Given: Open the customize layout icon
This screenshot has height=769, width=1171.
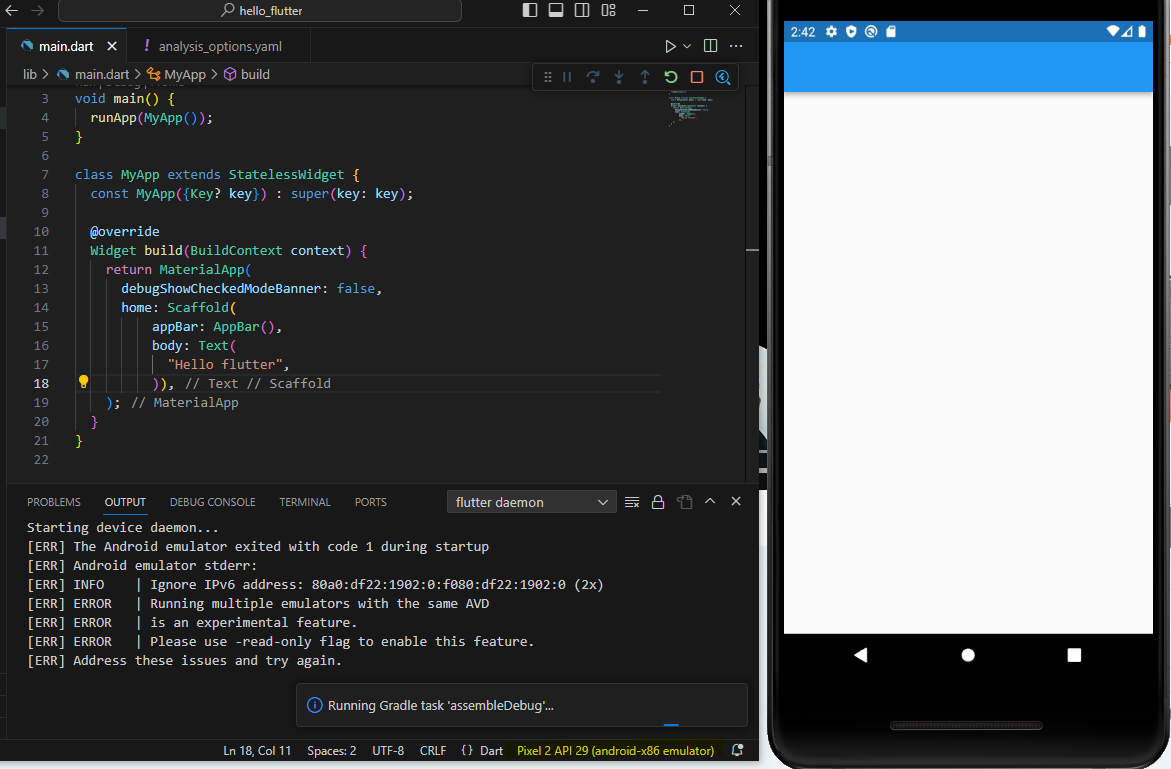Looking at the screenshot, I should click(x=609, y=10).
